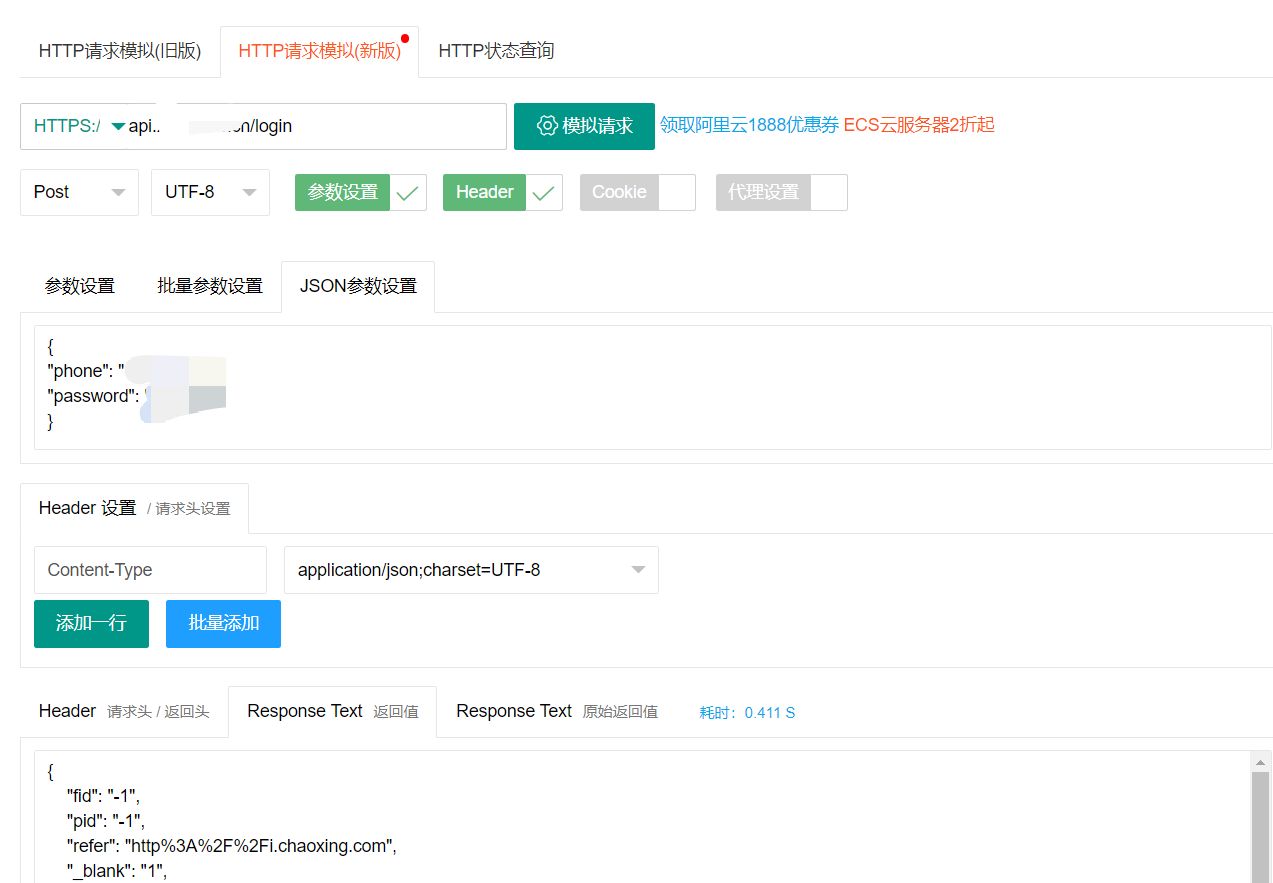The height and width of the screenshot is (883, 1273).
Task: Select the JSON参数设置 tab
Action: point(358,286)
